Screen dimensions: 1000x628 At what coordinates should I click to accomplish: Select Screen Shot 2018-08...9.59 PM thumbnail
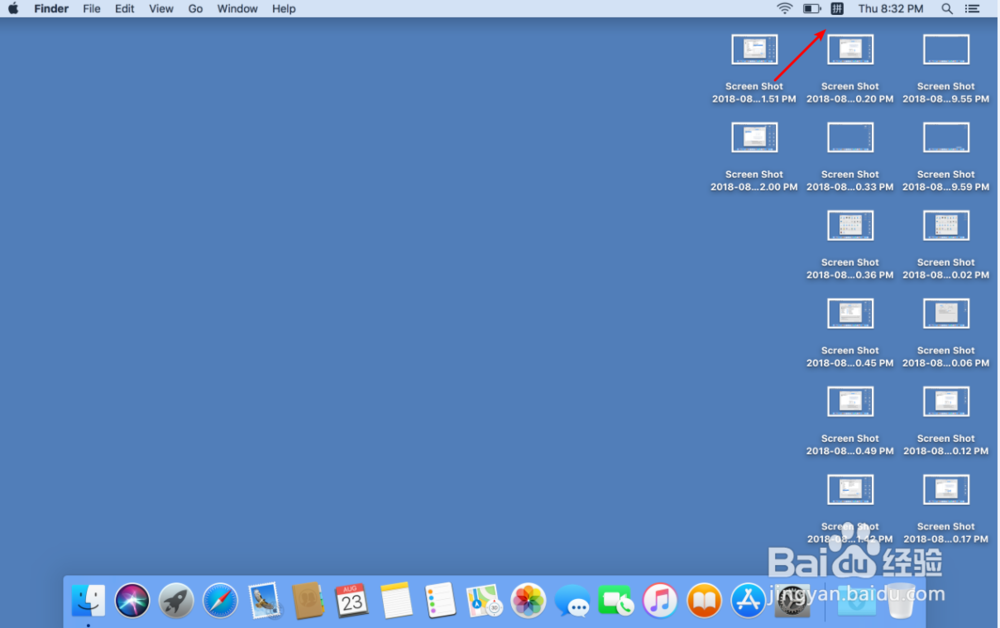pos(946,138)
